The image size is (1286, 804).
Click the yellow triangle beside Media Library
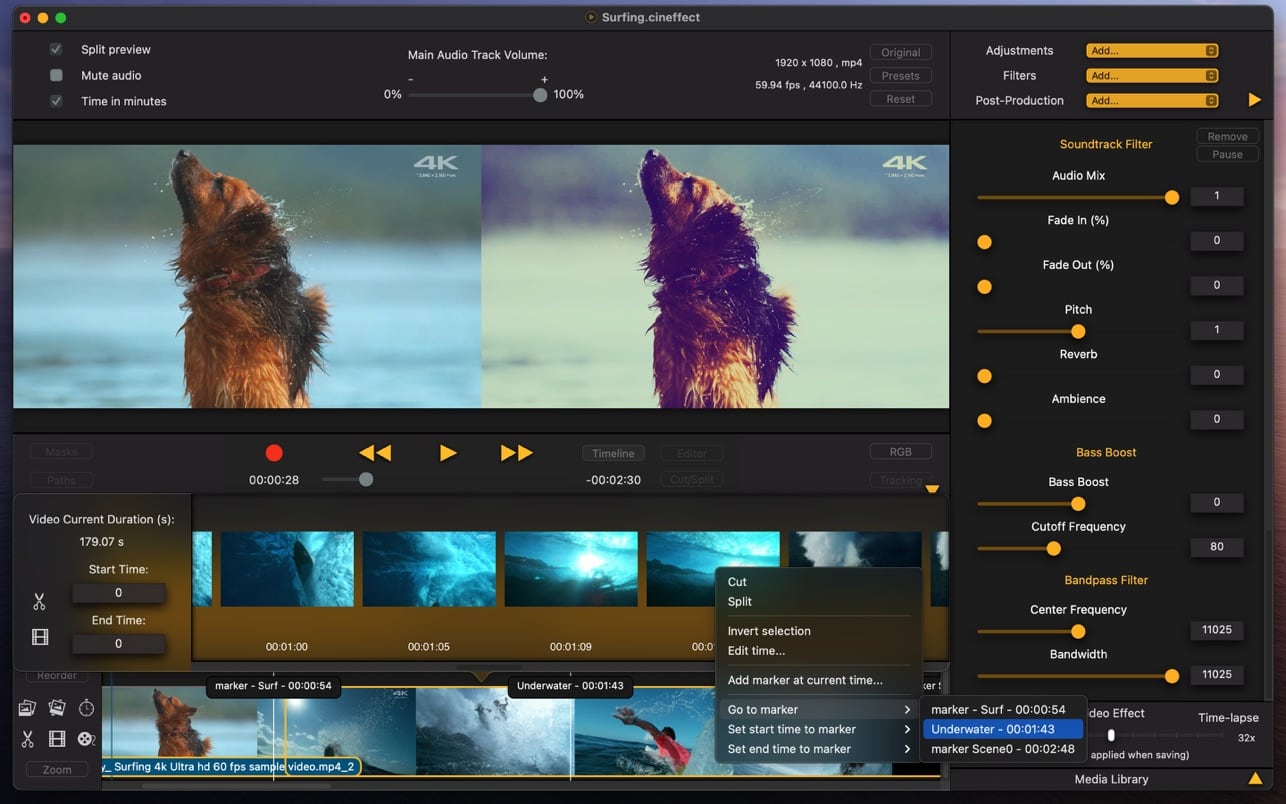click(1255, 778)
